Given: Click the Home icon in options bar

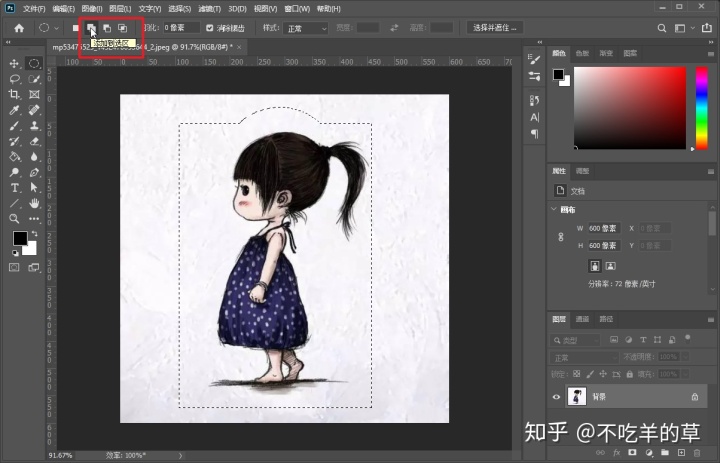Looking at the screenshot, I should (19, 28).
